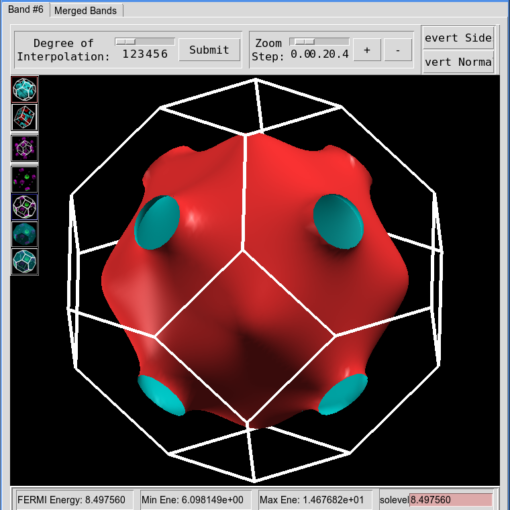Select the thumbnail with green and purple dots
This screenshot has height=510, width=510.
[25, 179]
